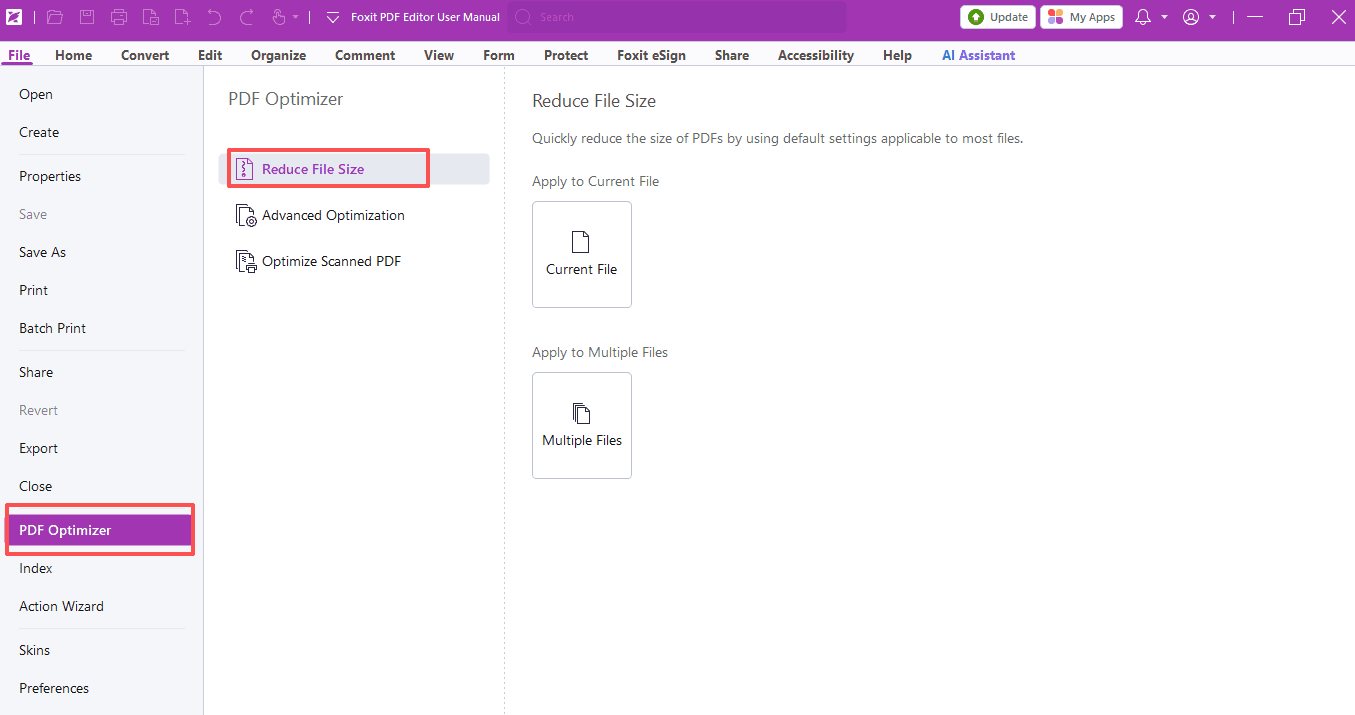The height and width of the screenshot is (715, 1355).
Task: Expand the notifications dropdown arrow
Action: (x=1165, y=17)
